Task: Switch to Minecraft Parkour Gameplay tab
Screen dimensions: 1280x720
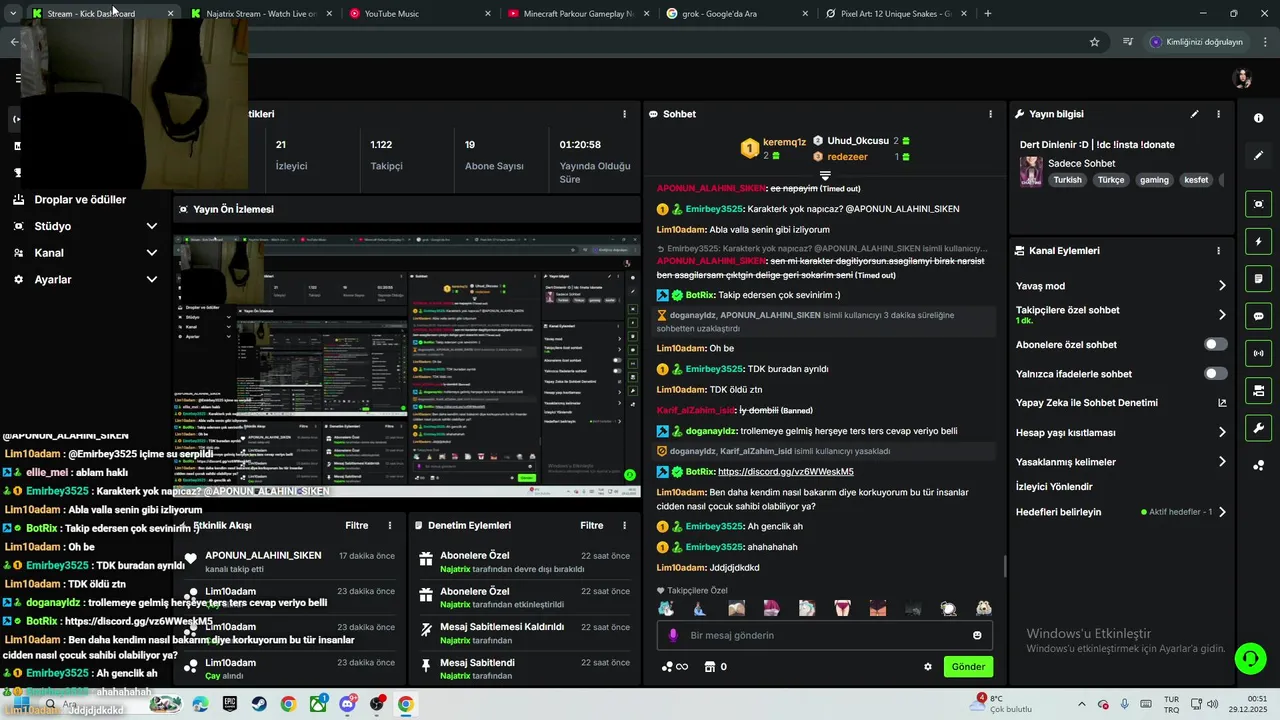Action: point(580,14)
